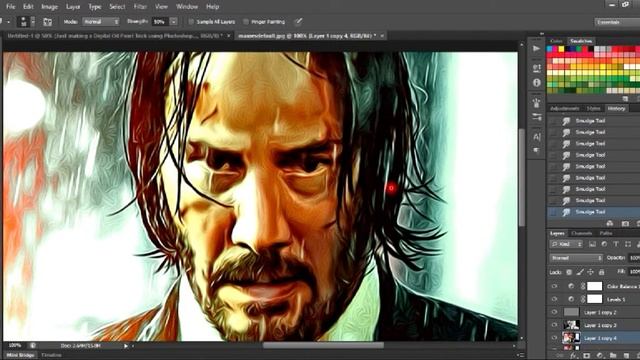The width and height of the screenshot is (640, 360).
Task: Switch to the Channels tab
Action: click(x=582, y=233)
